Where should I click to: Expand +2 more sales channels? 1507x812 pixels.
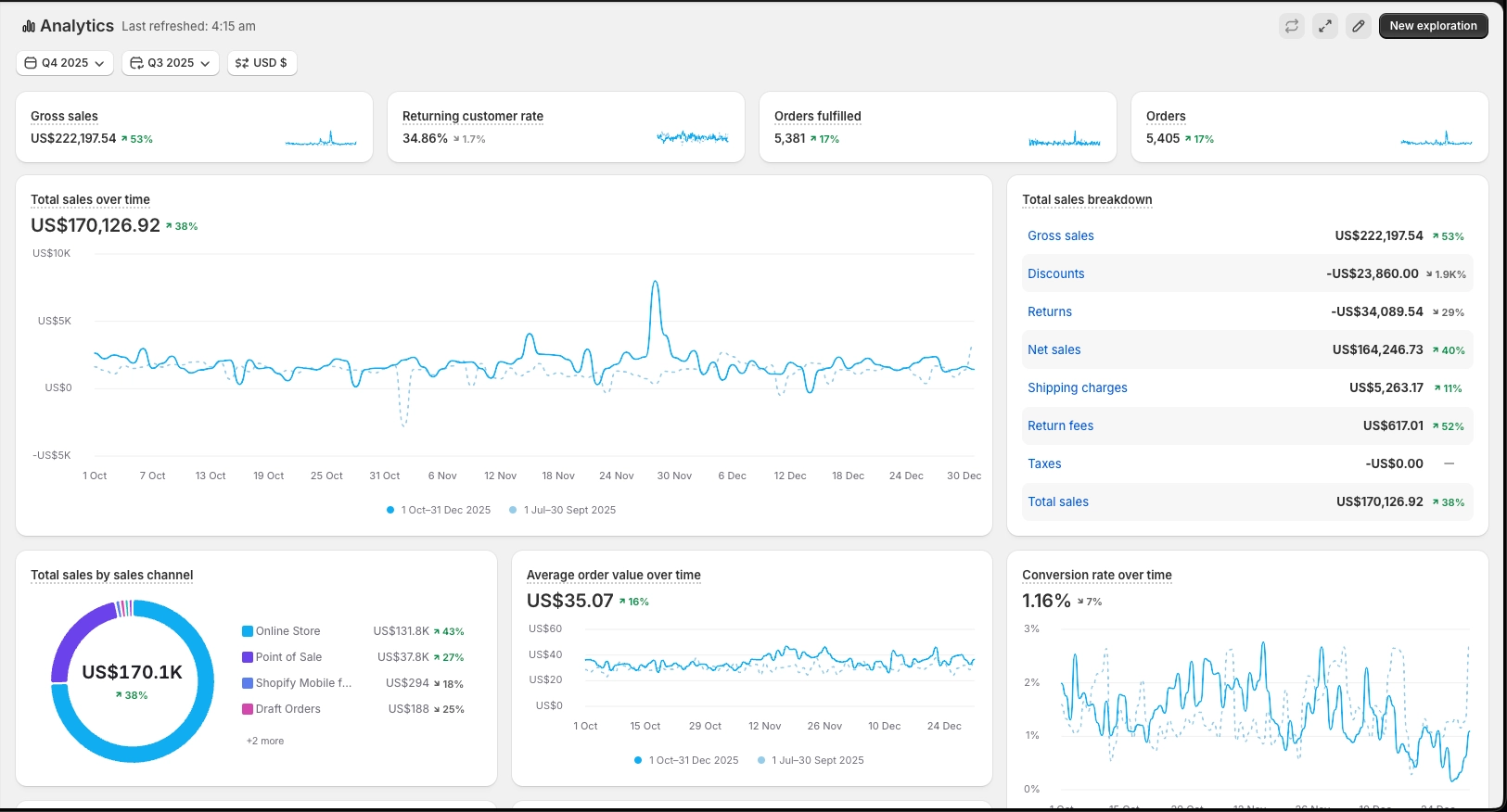(x=265, y=741)
